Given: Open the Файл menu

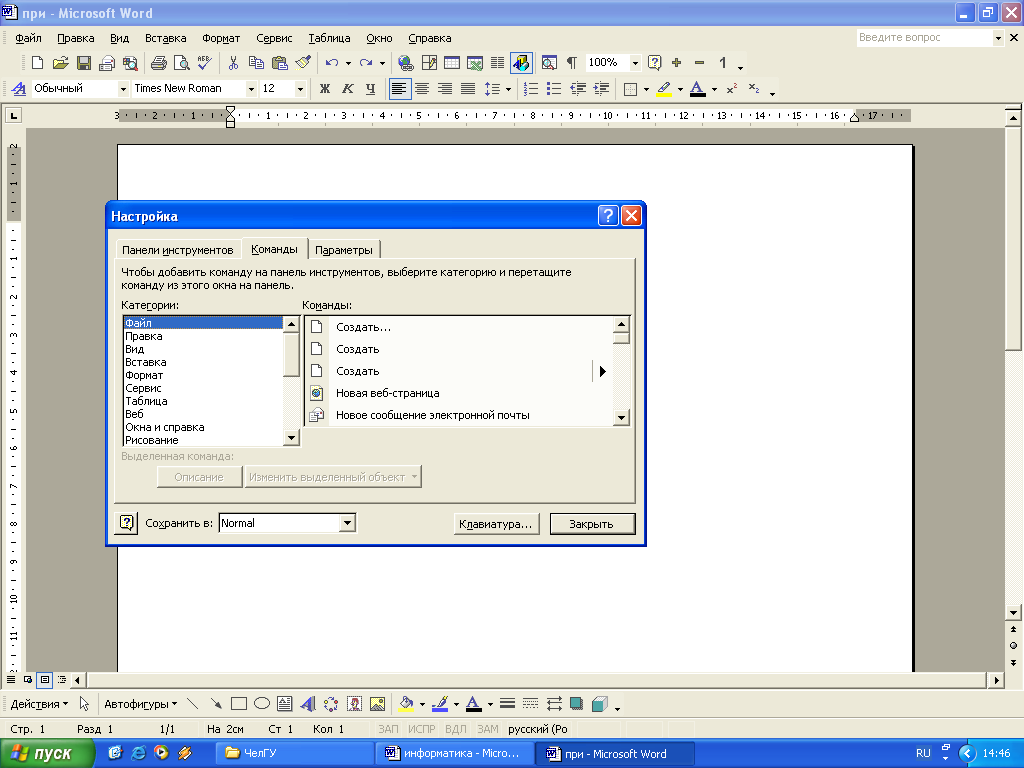Looking at the screenshot, I should click(29, 39).
